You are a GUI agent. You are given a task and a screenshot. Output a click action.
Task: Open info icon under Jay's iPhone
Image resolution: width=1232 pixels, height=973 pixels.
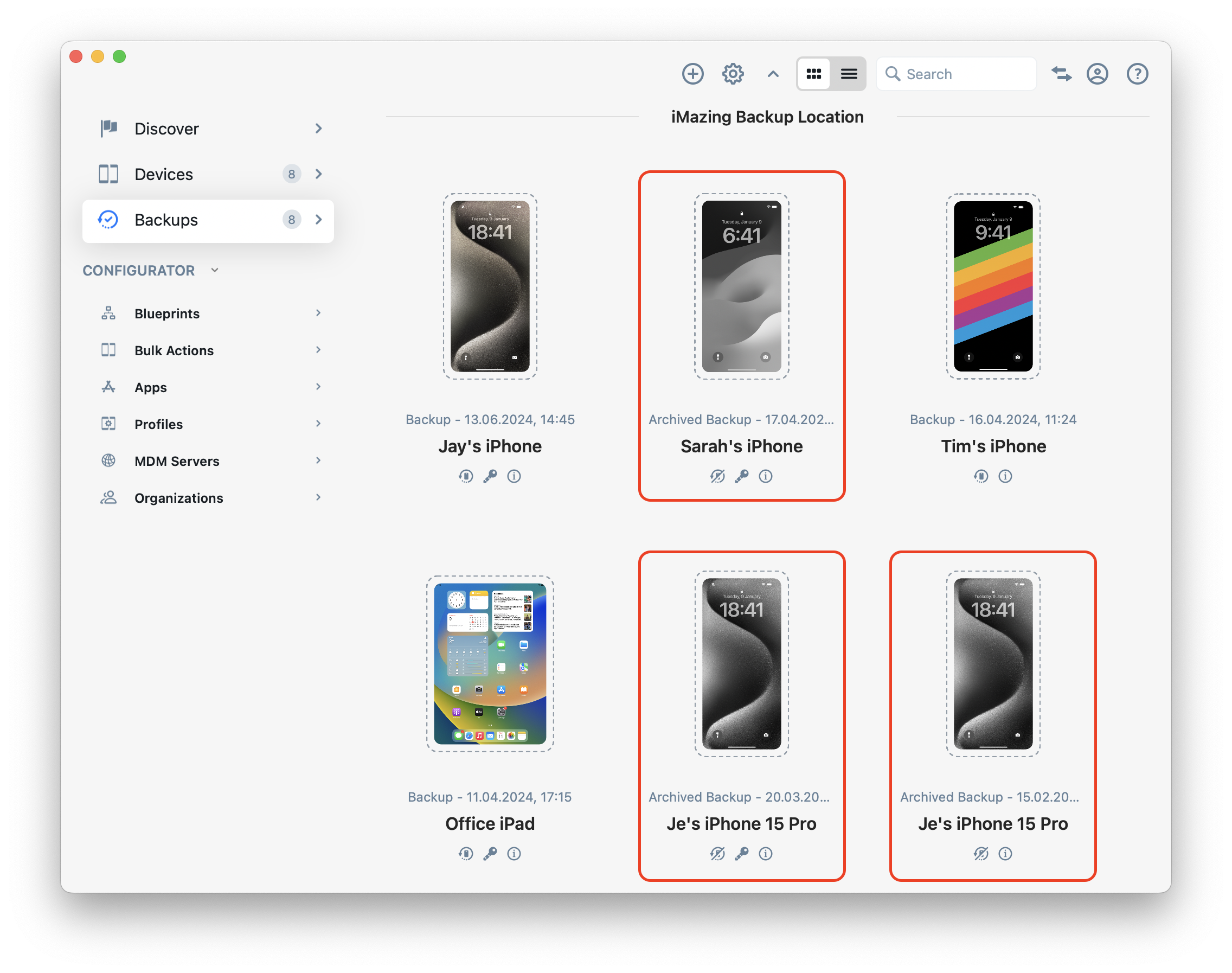click(514, 476)
